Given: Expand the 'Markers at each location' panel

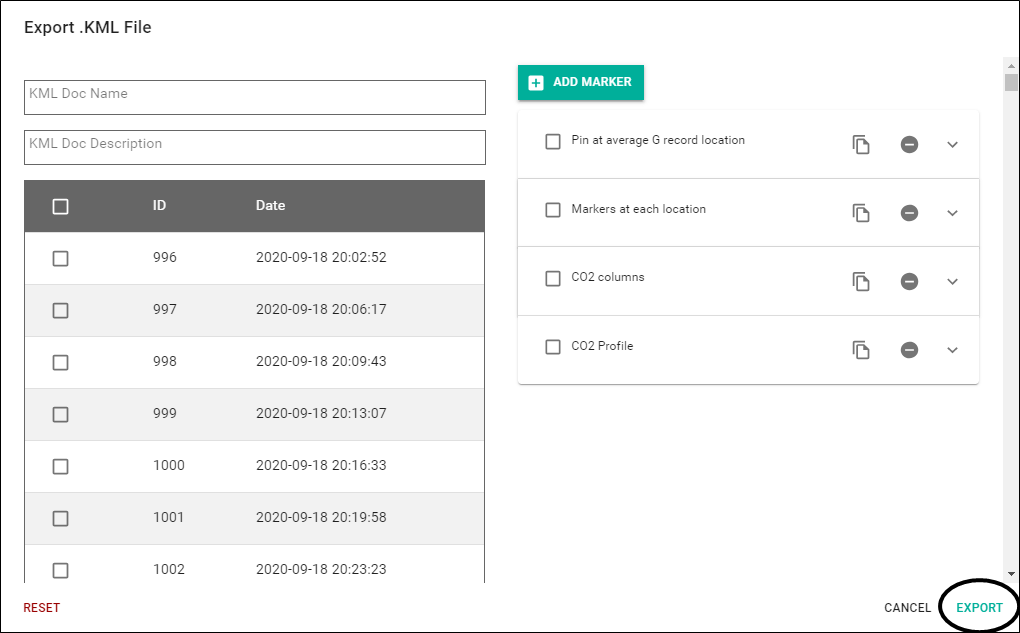Looking at the screenshot, I should point(952,213).
